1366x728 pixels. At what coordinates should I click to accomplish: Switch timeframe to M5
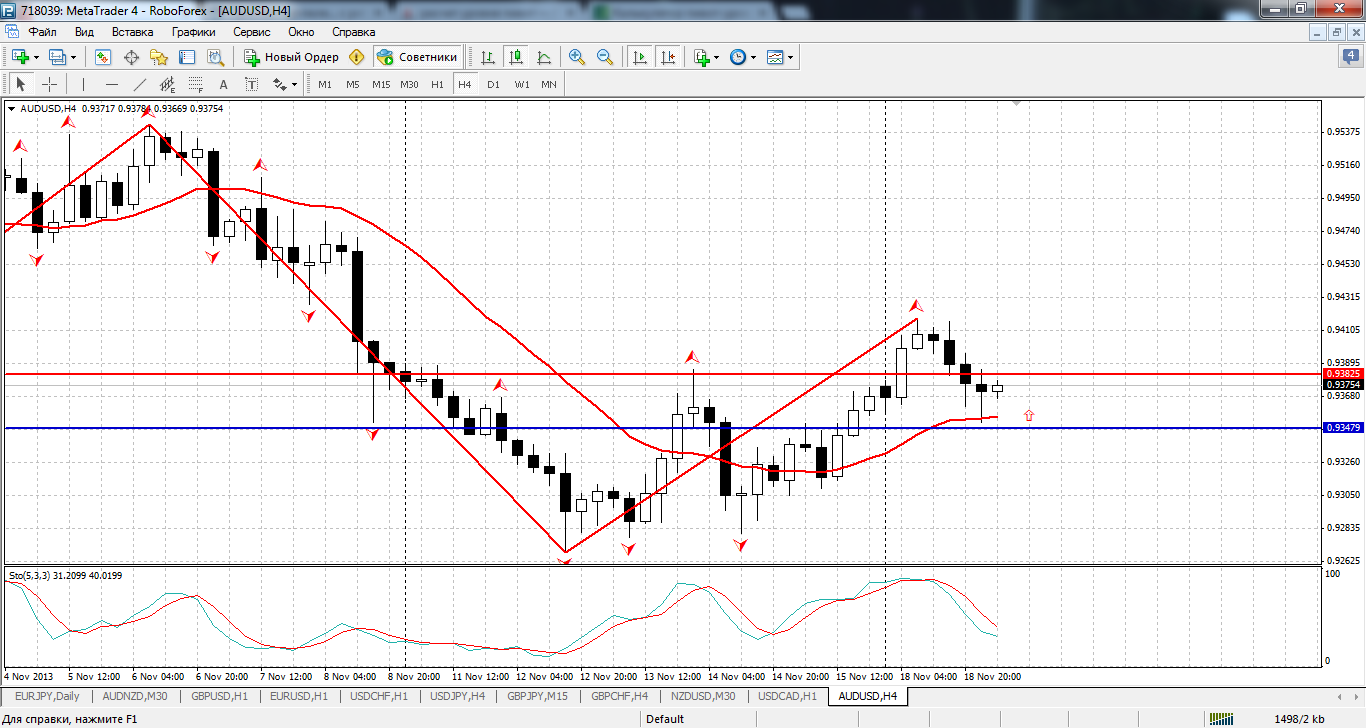click(353, 84)
